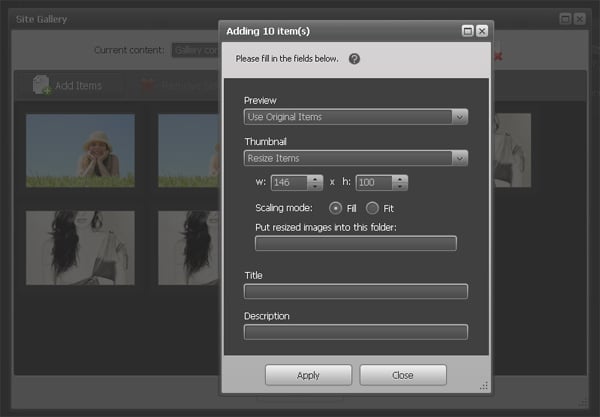Click the Add Items toolbar icon
The image size is (600, 417).
click(42, 86)
